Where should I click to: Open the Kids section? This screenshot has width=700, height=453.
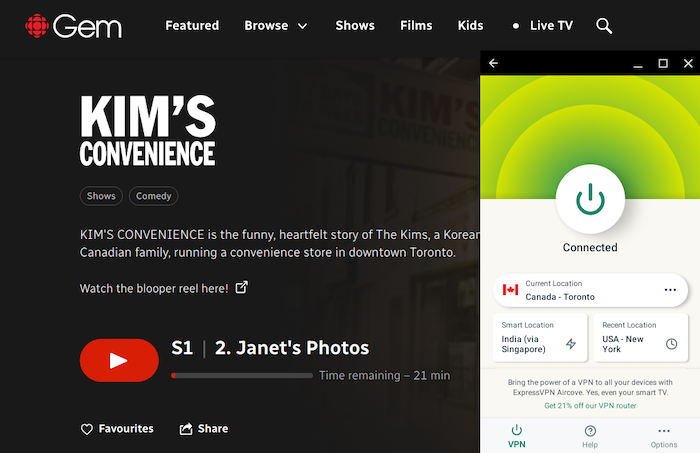pos(470,25)
